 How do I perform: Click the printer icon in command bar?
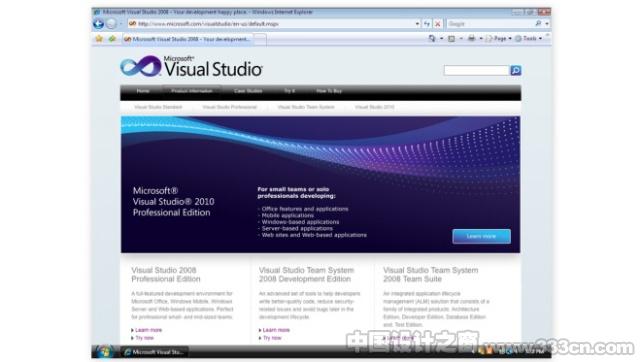(x=471, y=38)
